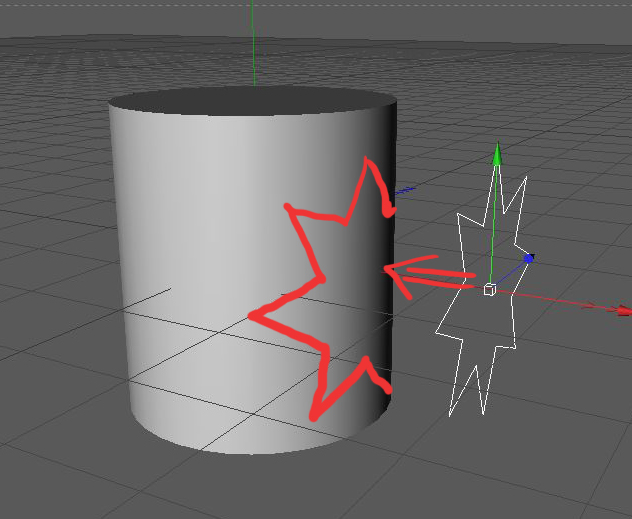Grab the green Y-axis arrow of the gizmo

(497, 154)
